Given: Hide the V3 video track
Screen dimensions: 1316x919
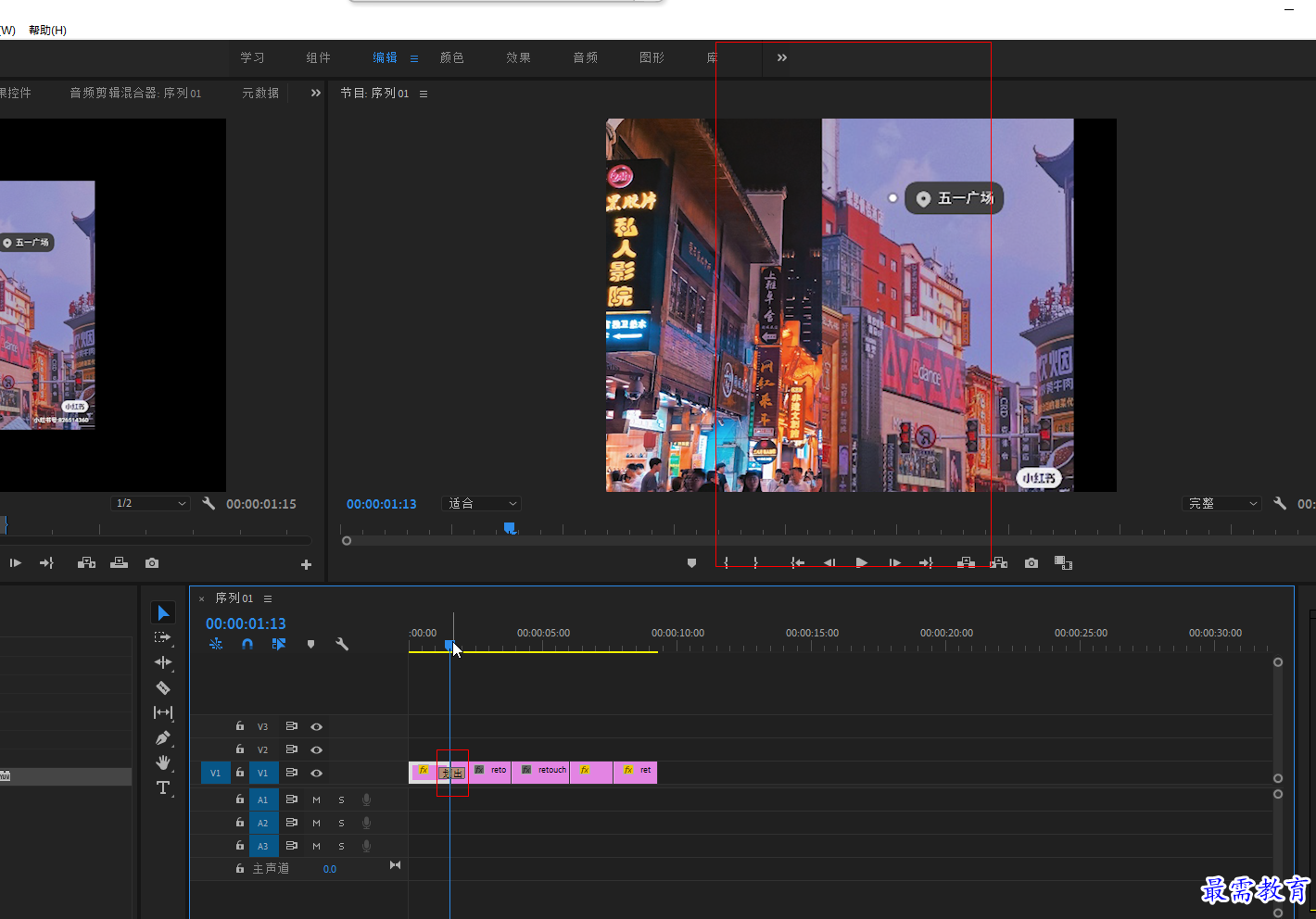Looking at the screenshot, I should click(x=316, y=727).
